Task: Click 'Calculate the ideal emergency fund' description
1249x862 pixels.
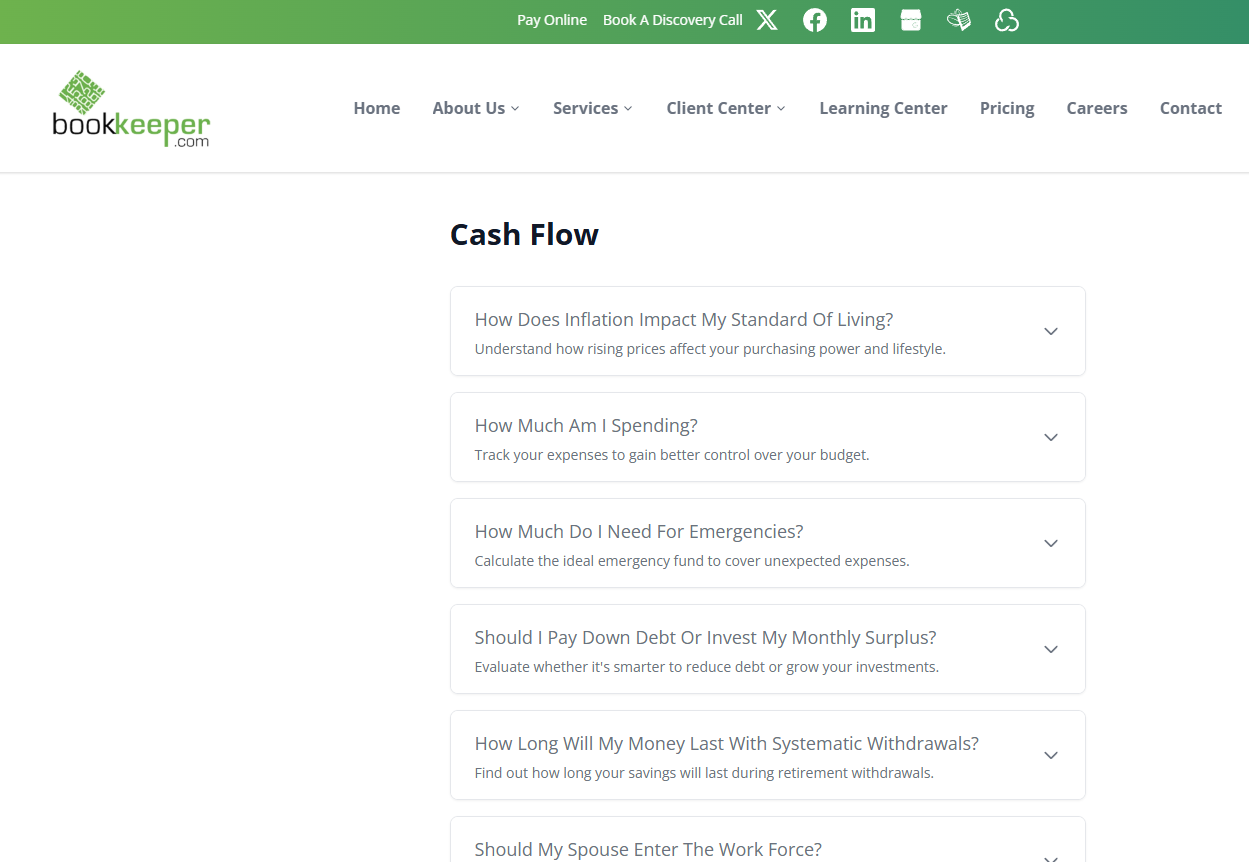Action: [692, 561]
